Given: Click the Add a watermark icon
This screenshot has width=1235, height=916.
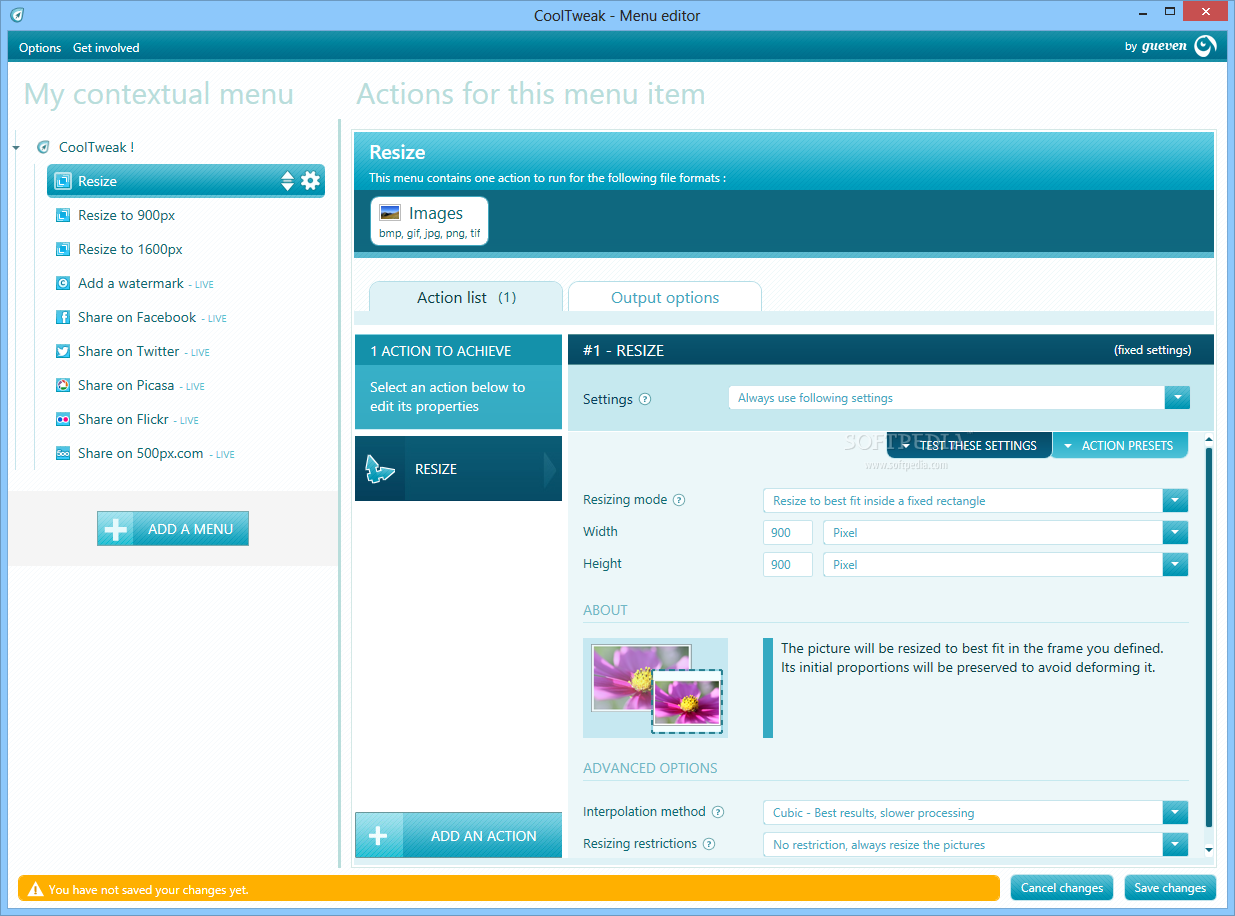Looking at the screenshot, I should [62, 283].
